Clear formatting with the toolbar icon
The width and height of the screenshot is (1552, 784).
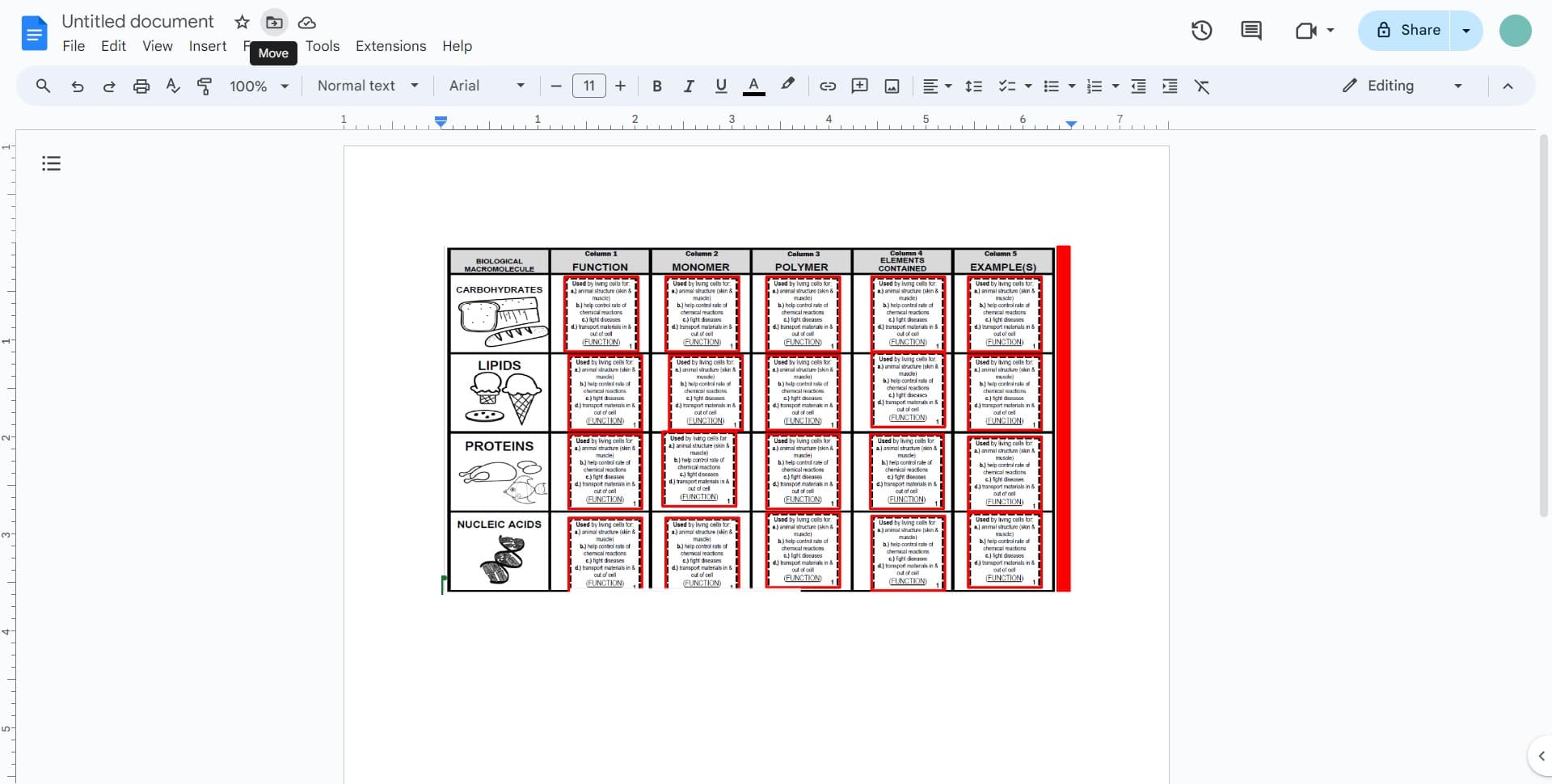click(1202, 86)
